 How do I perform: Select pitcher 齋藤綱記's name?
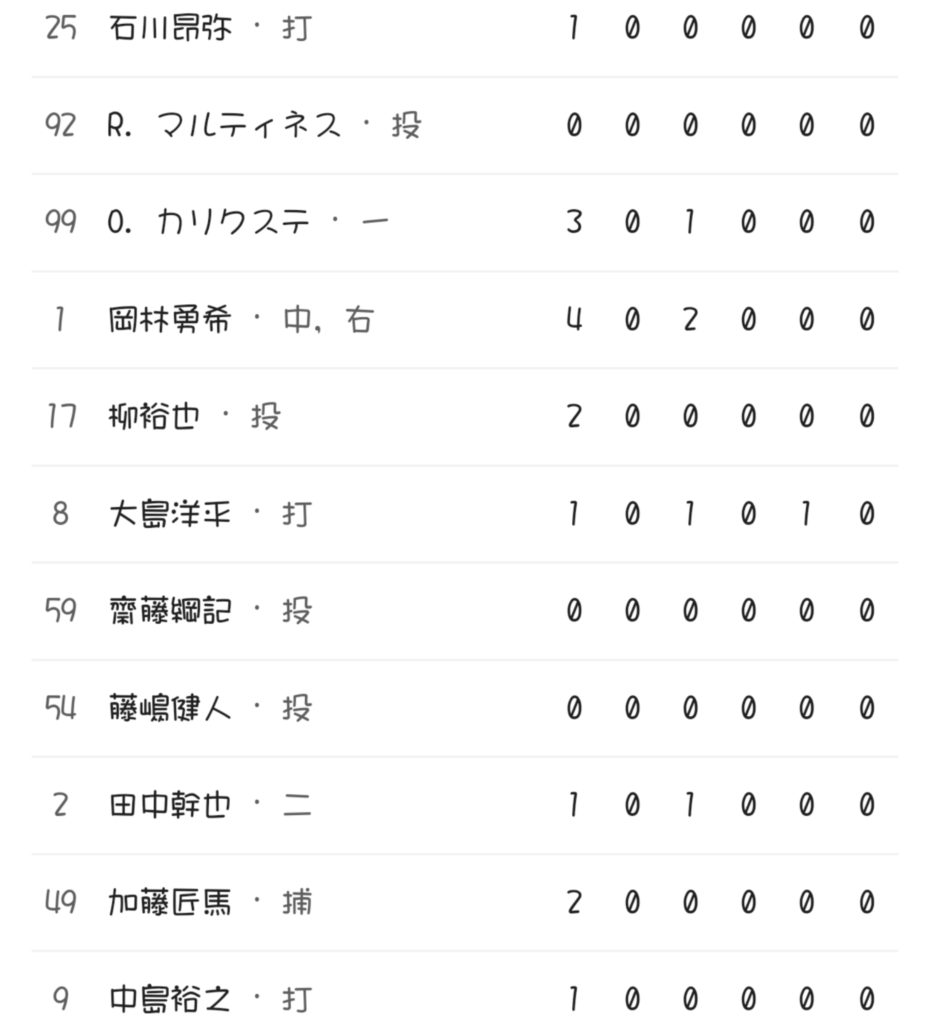tap(170, 610)
